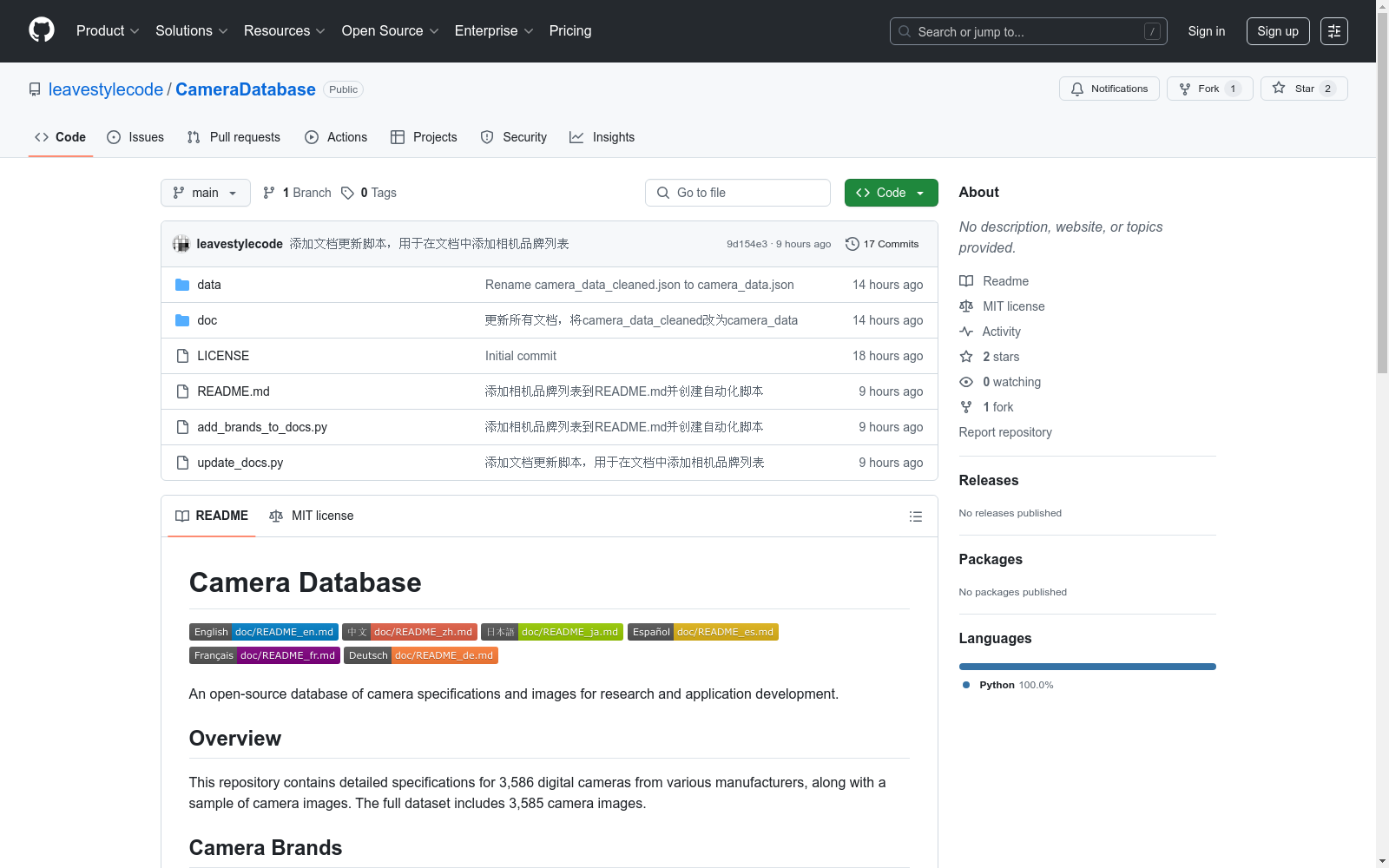Click the Notifications bell button

(x=1109, y=89)
